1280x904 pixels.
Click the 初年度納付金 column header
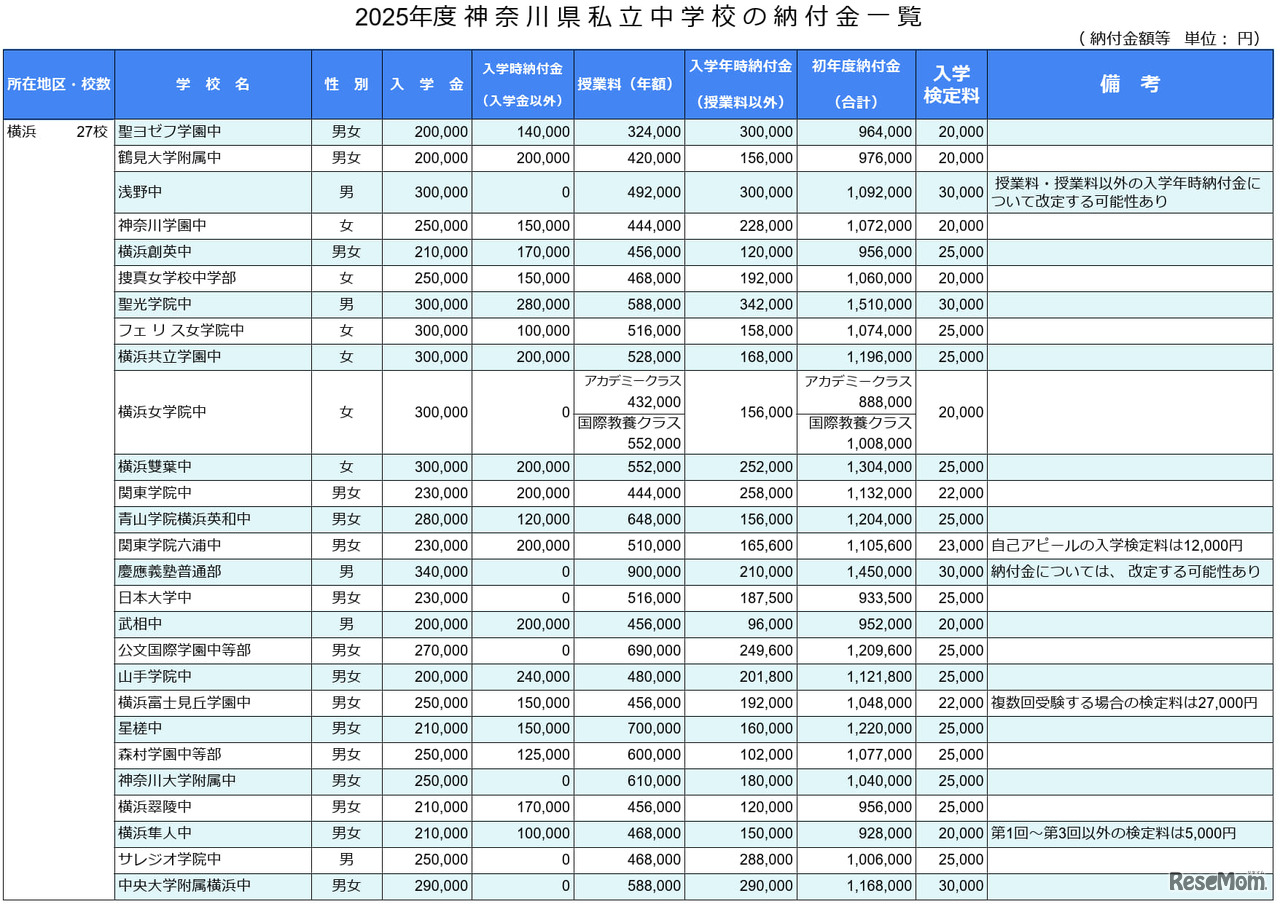[857, 85]
